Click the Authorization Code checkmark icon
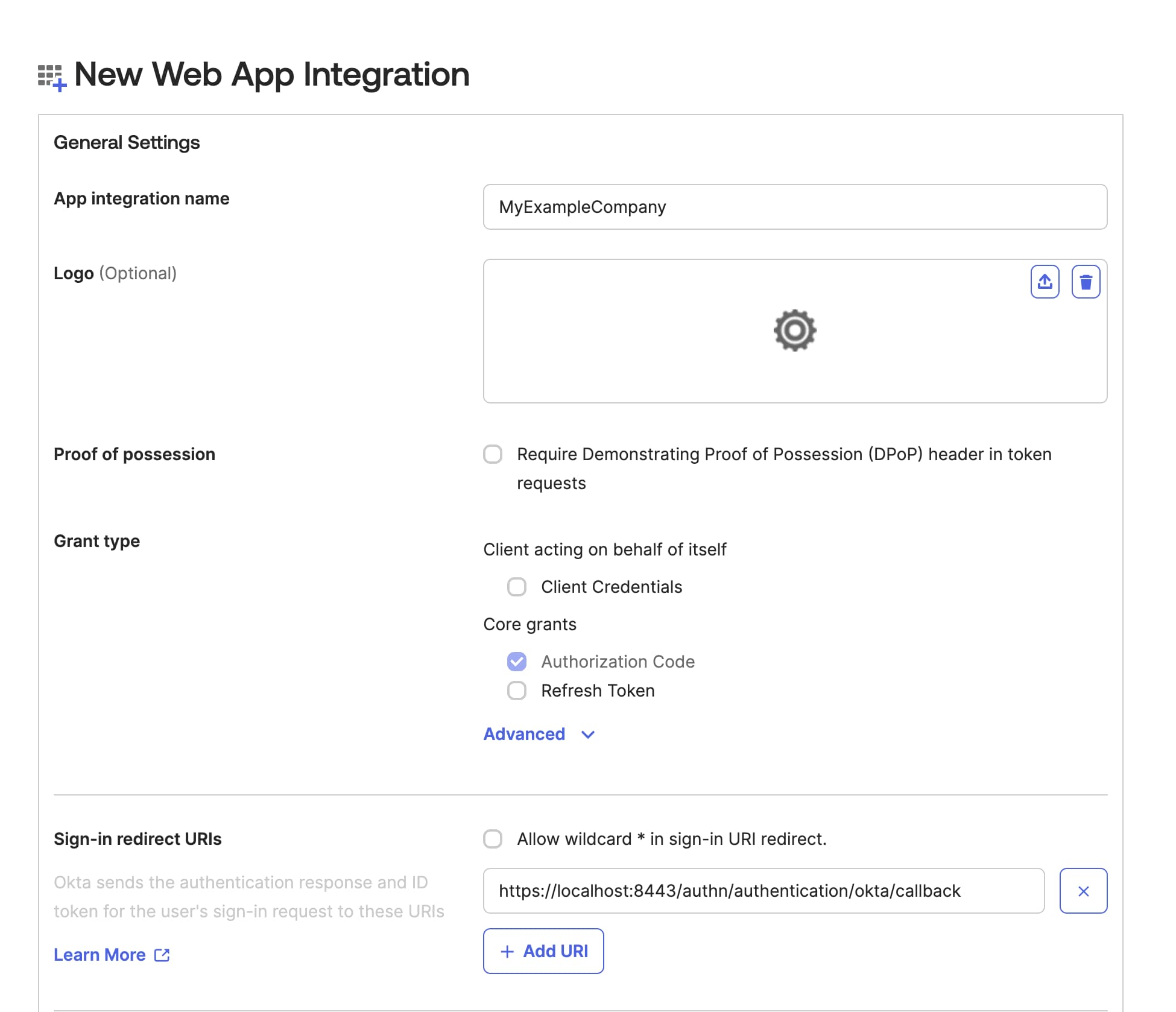Image resolution: width=1176 pixels, height=1012 pixels. 517,662
